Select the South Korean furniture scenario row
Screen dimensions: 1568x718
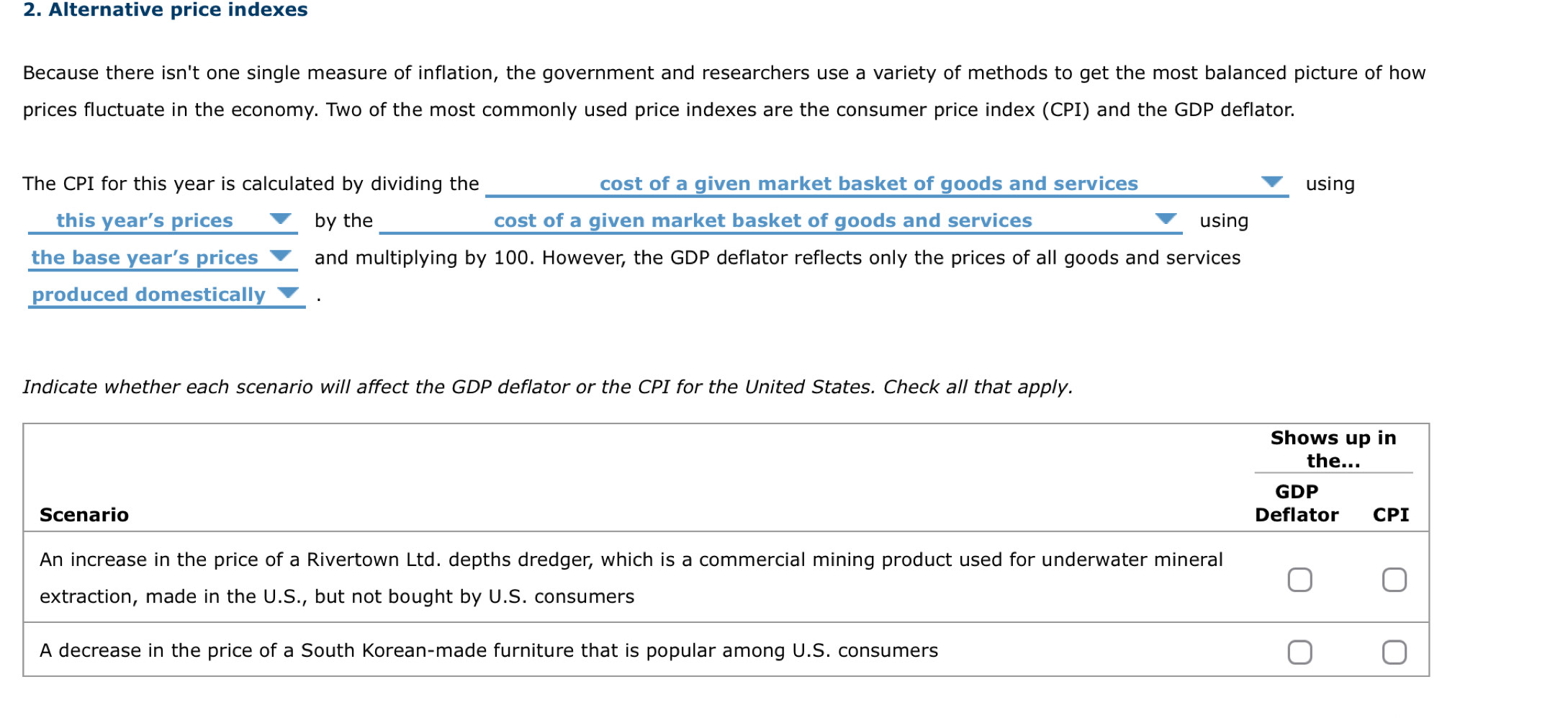[x=488, y=650]
